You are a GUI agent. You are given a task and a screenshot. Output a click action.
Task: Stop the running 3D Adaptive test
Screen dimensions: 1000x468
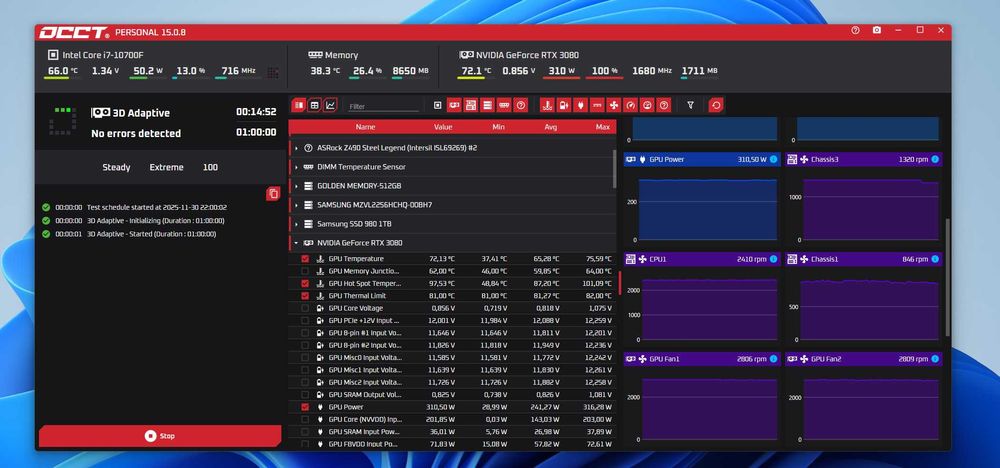coord(159,436)
